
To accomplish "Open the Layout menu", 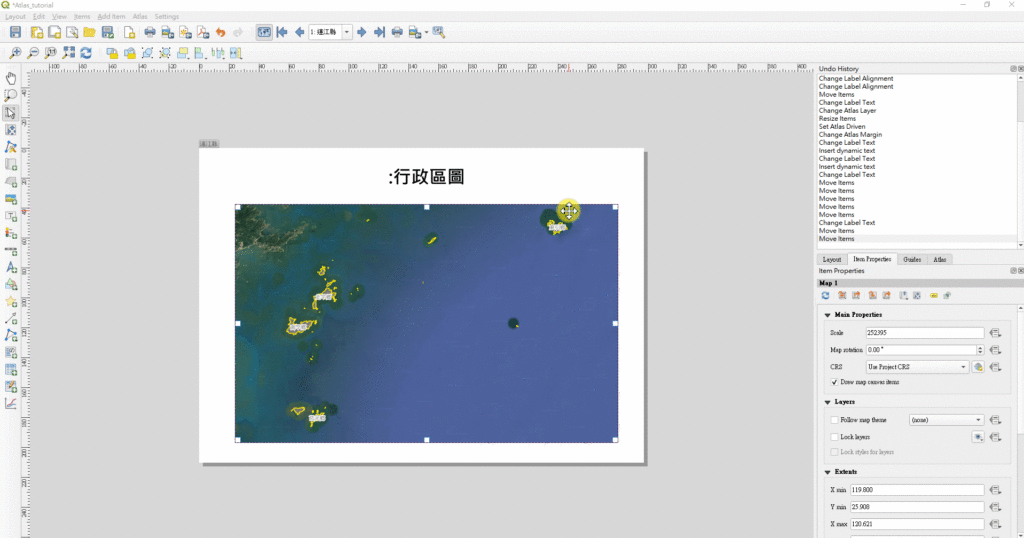I will (15, 16).
